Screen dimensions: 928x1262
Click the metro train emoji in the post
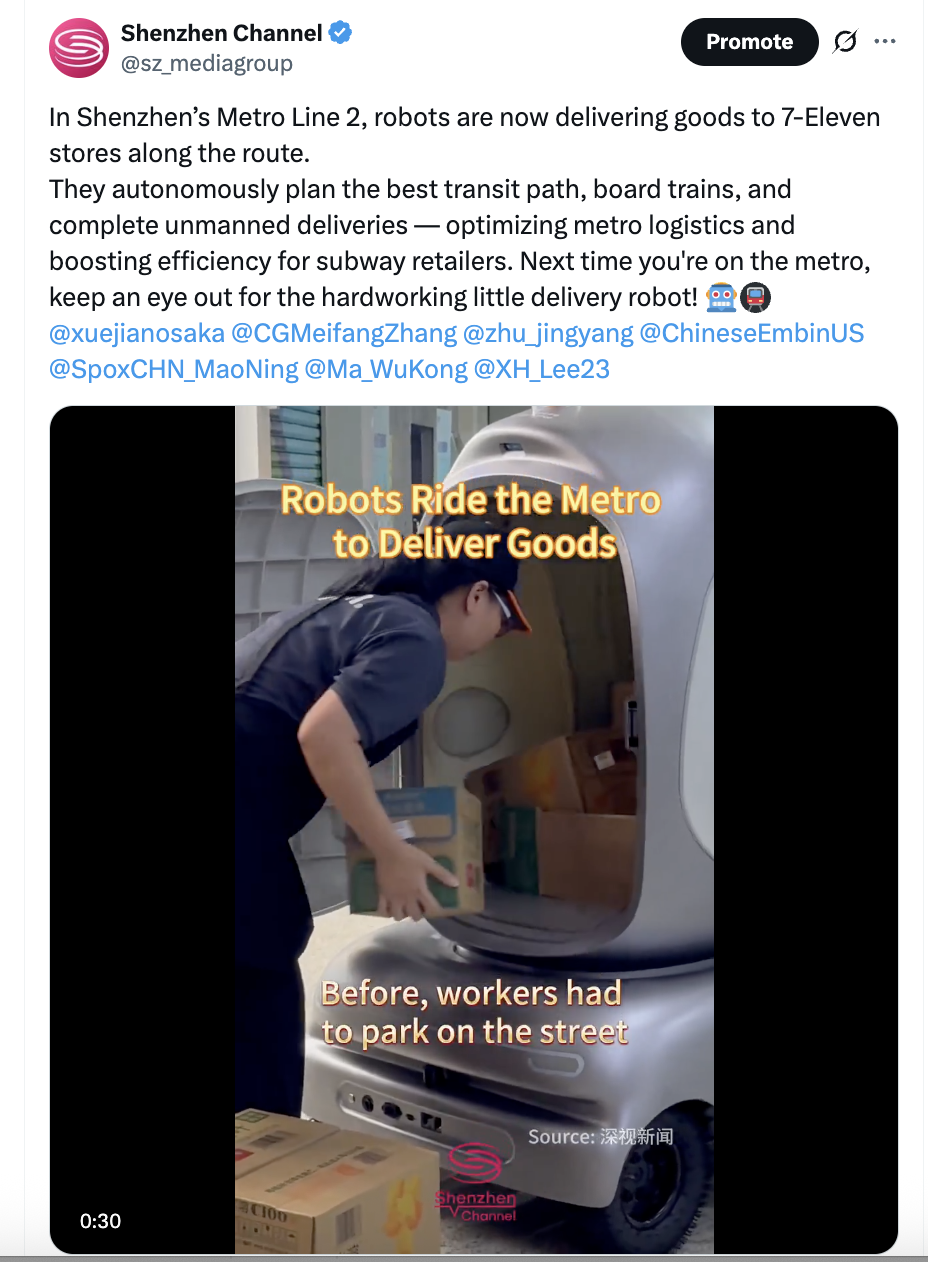tap(755, 297)
